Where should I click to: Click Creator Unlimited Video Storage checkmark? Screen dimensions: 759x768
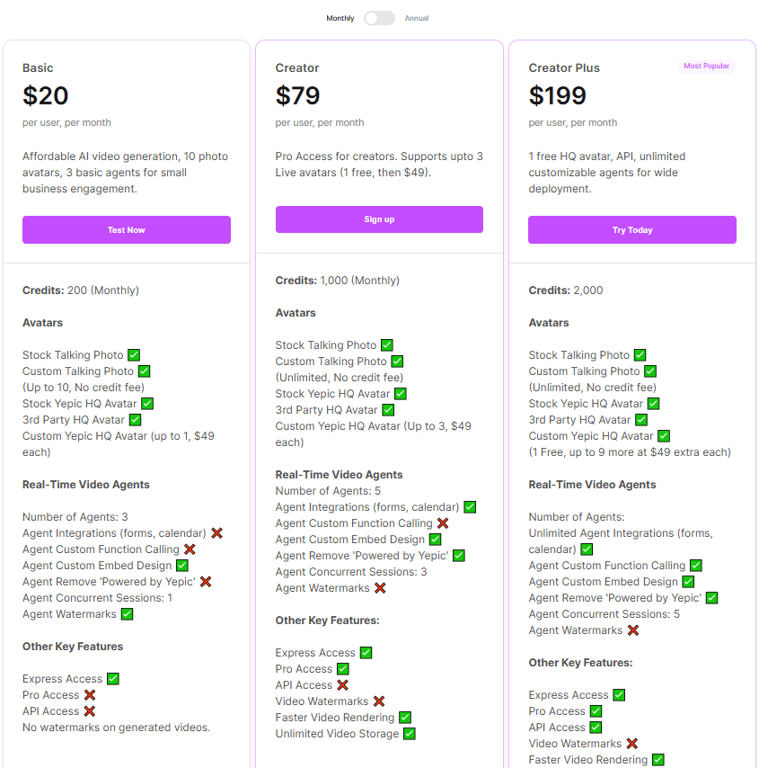[x=409, y=734]
